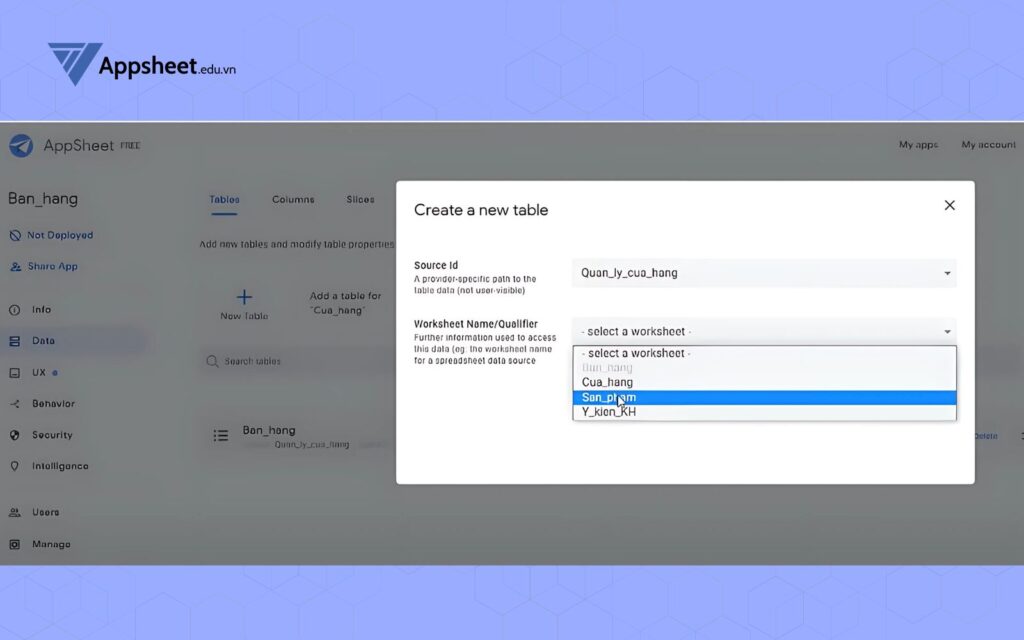Image resolution: width=1024 pixels, height=640 pixels.
Task: Click the plus icon for New Table
Action: [244, 297]
